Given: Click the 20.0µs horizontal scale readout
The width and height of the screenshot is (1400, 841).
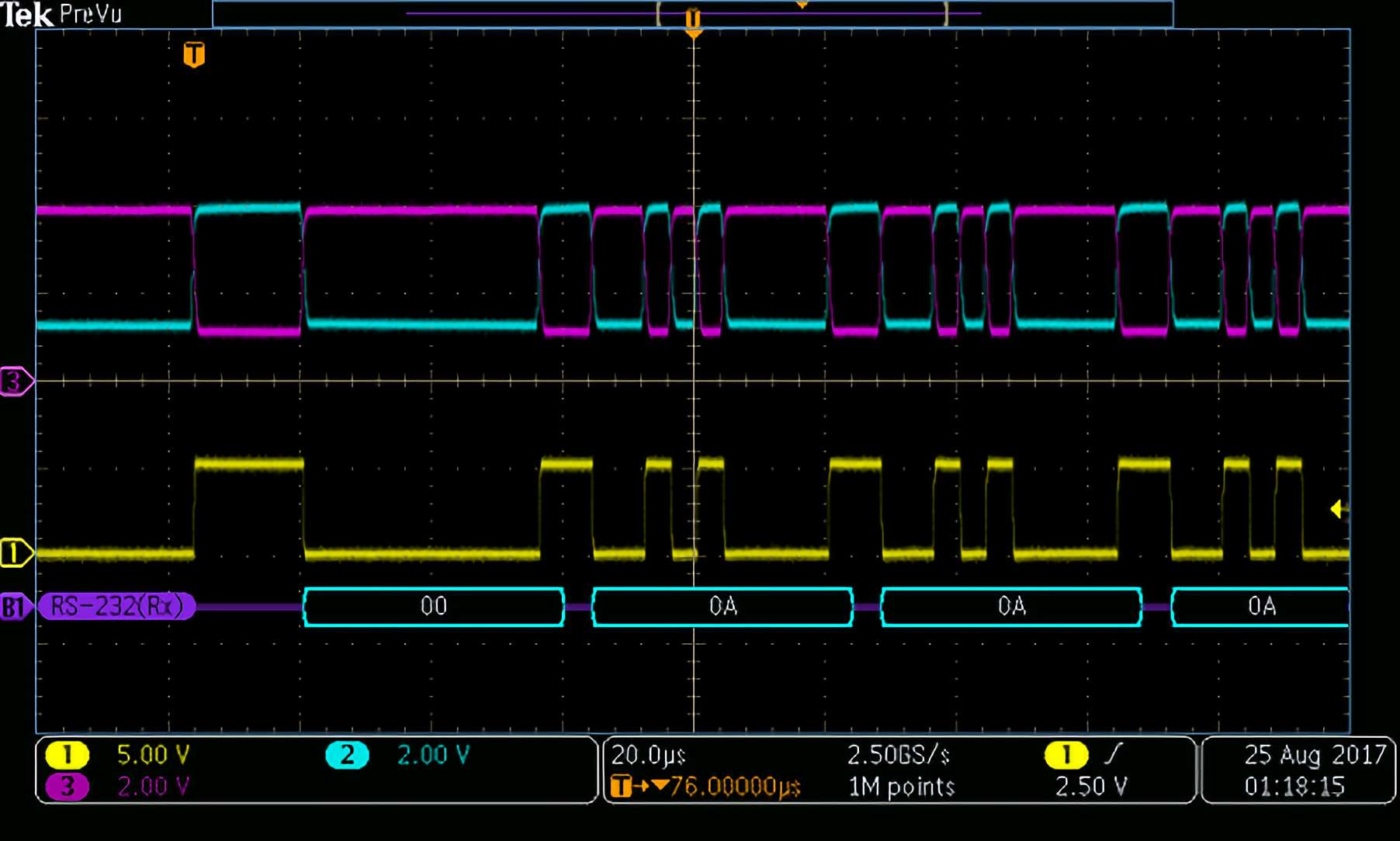Looking at the screenshot, I should coord(648,755).
